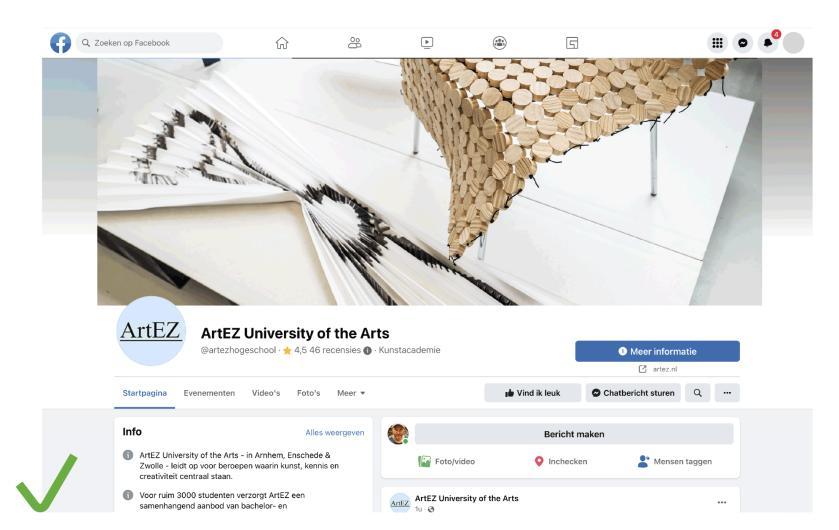Viewport: 839px width, 530px height.
Task: Open the post three-dots options menu
Action: (x=722, y=502)
